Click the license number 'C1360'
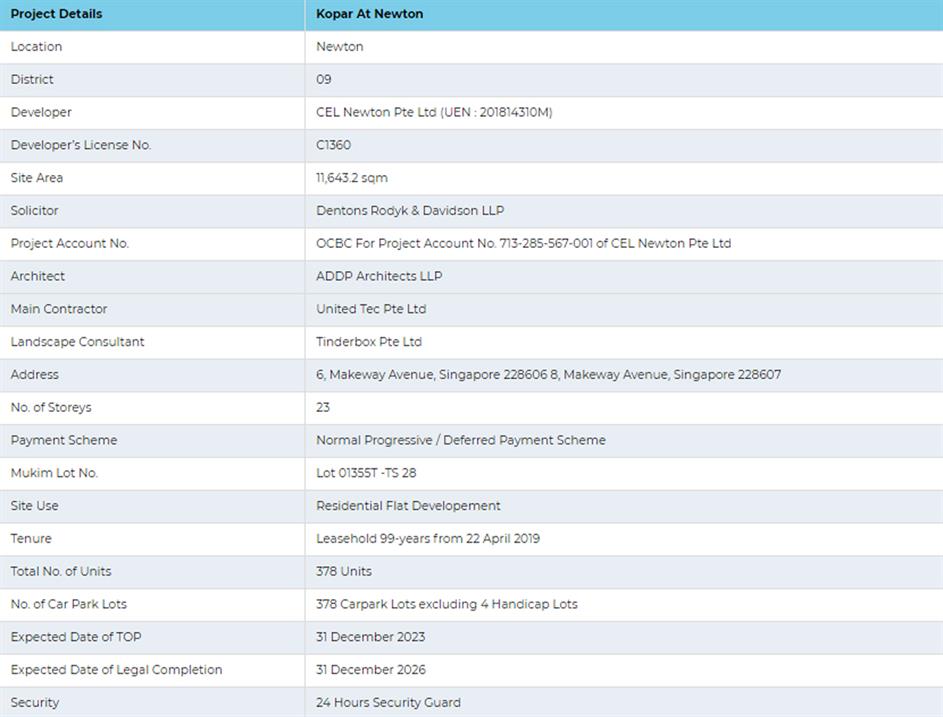This screenshot has height=717, width=943. (333, 146)
